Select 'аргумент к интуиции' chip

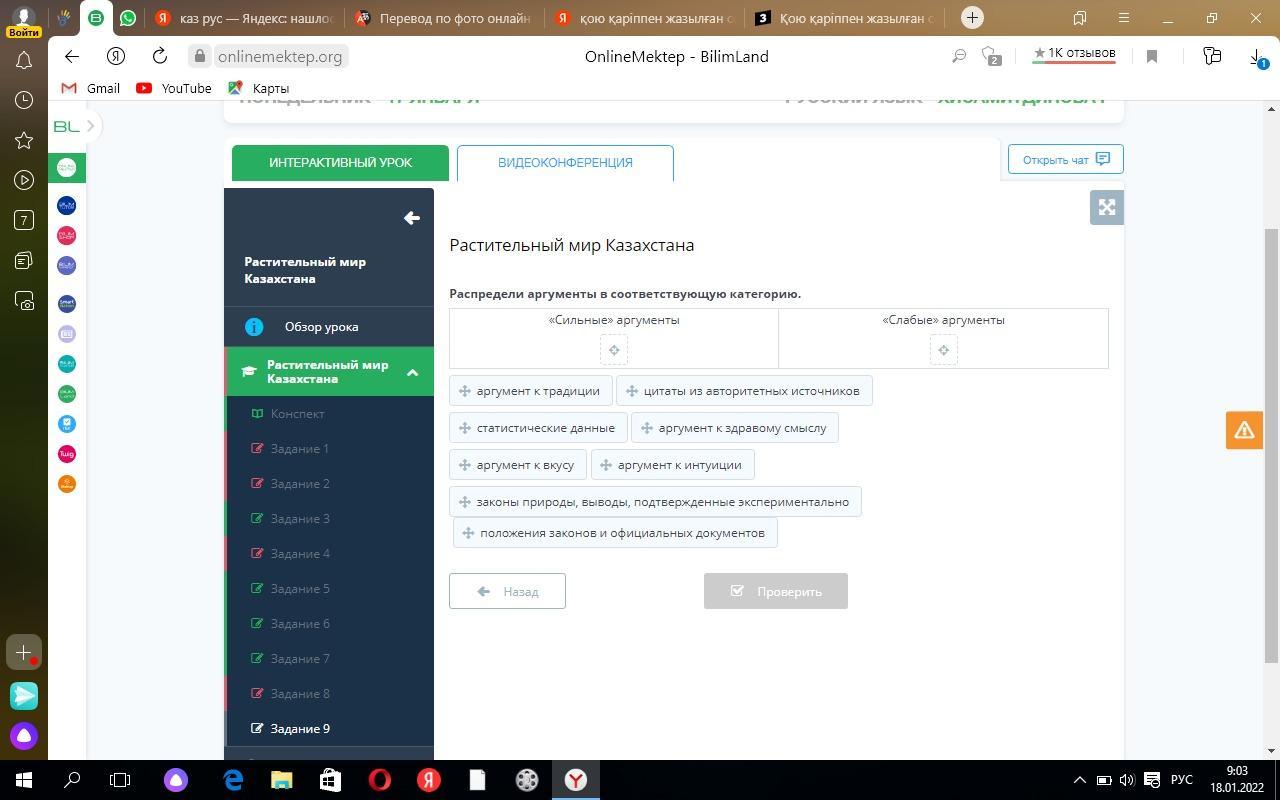click(672, 465)
